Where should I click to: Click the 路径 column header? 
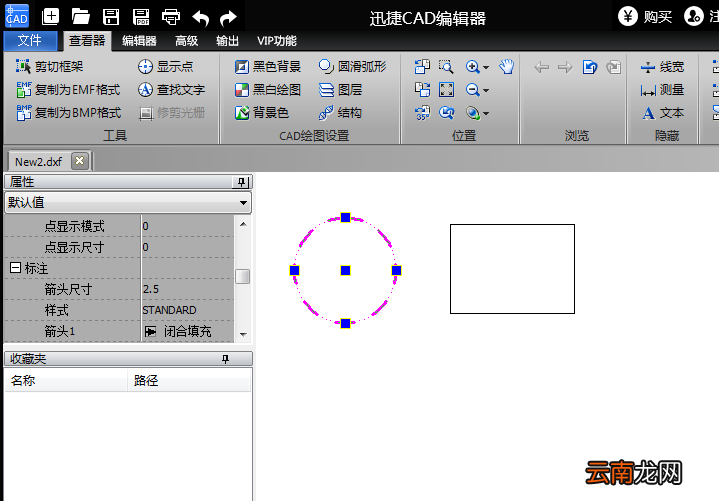(x=189, y=380)
